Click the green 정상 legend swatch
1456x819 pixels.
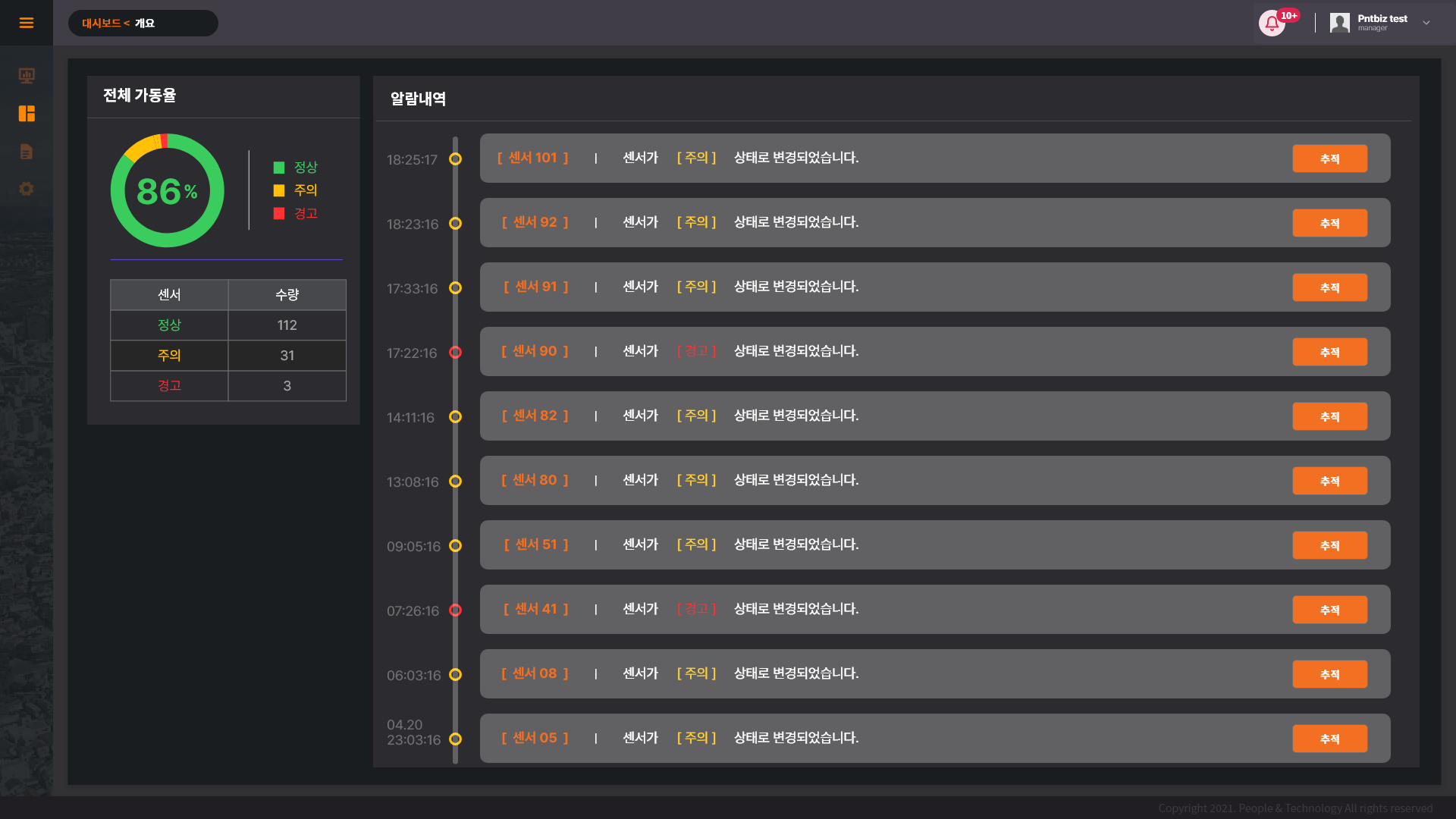tap(279, 168)
